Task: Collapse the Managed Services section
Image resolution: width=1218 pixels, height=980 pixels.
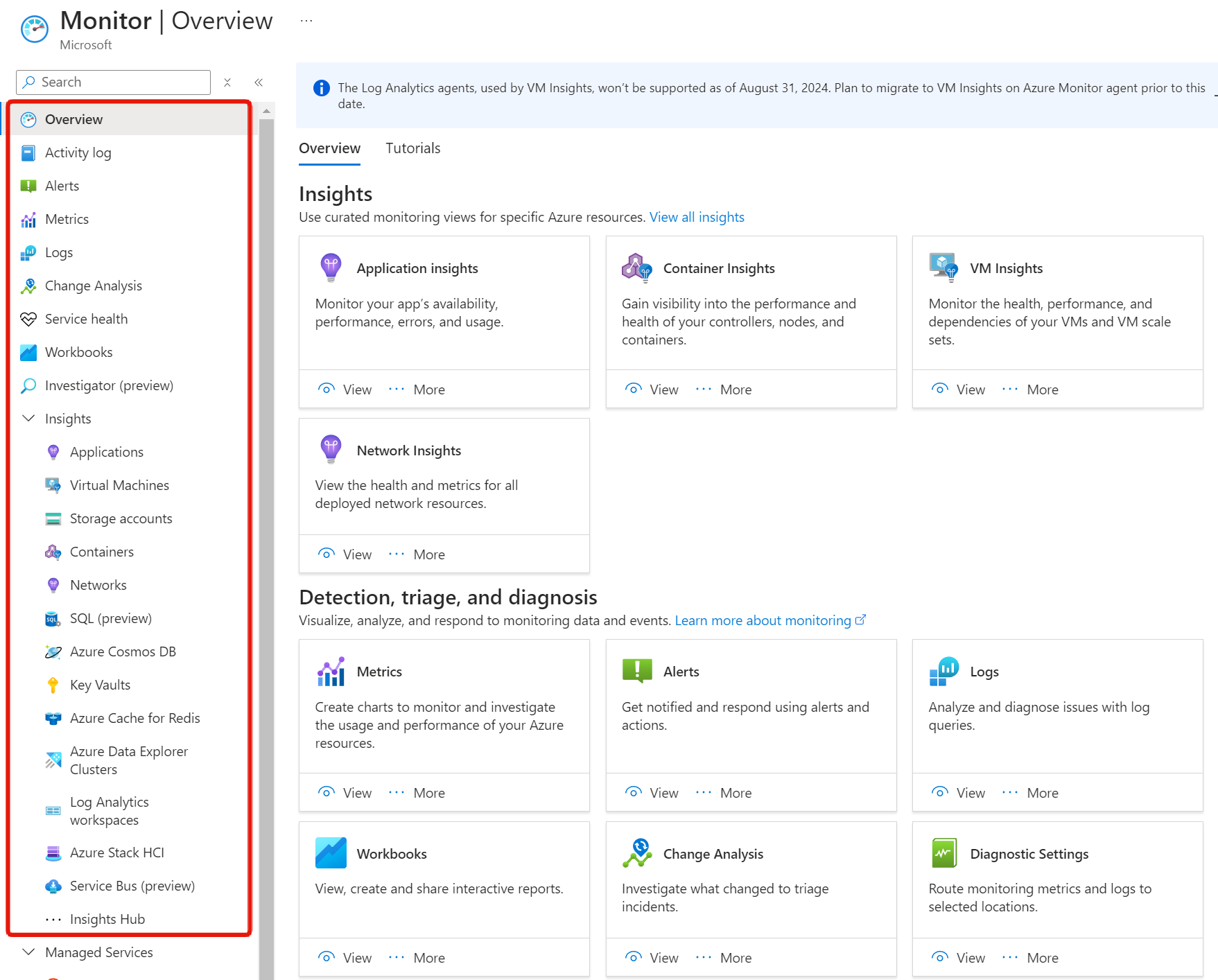Action: [x=28, y=952]
